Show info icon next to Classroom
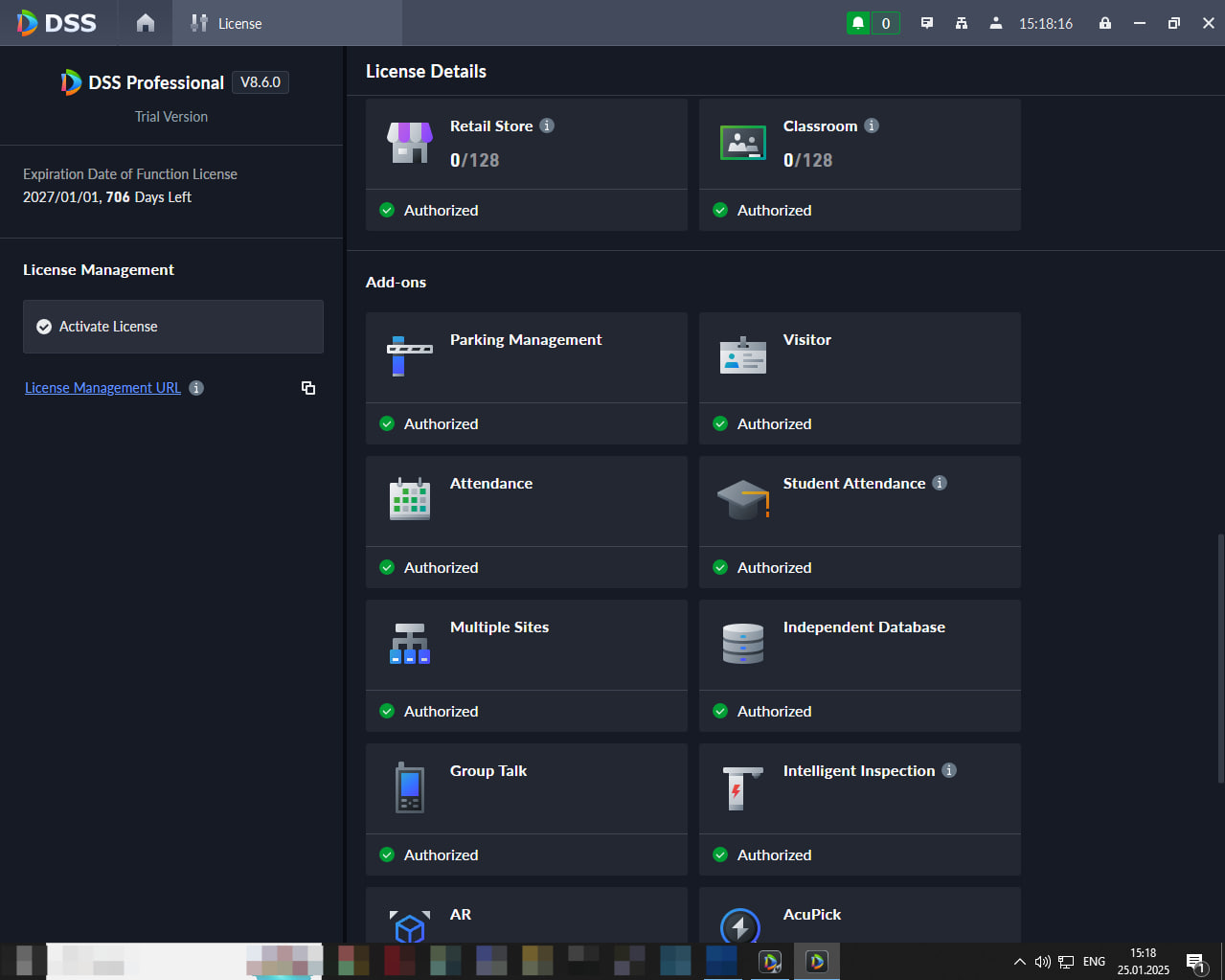 click(x=872, y=125)
